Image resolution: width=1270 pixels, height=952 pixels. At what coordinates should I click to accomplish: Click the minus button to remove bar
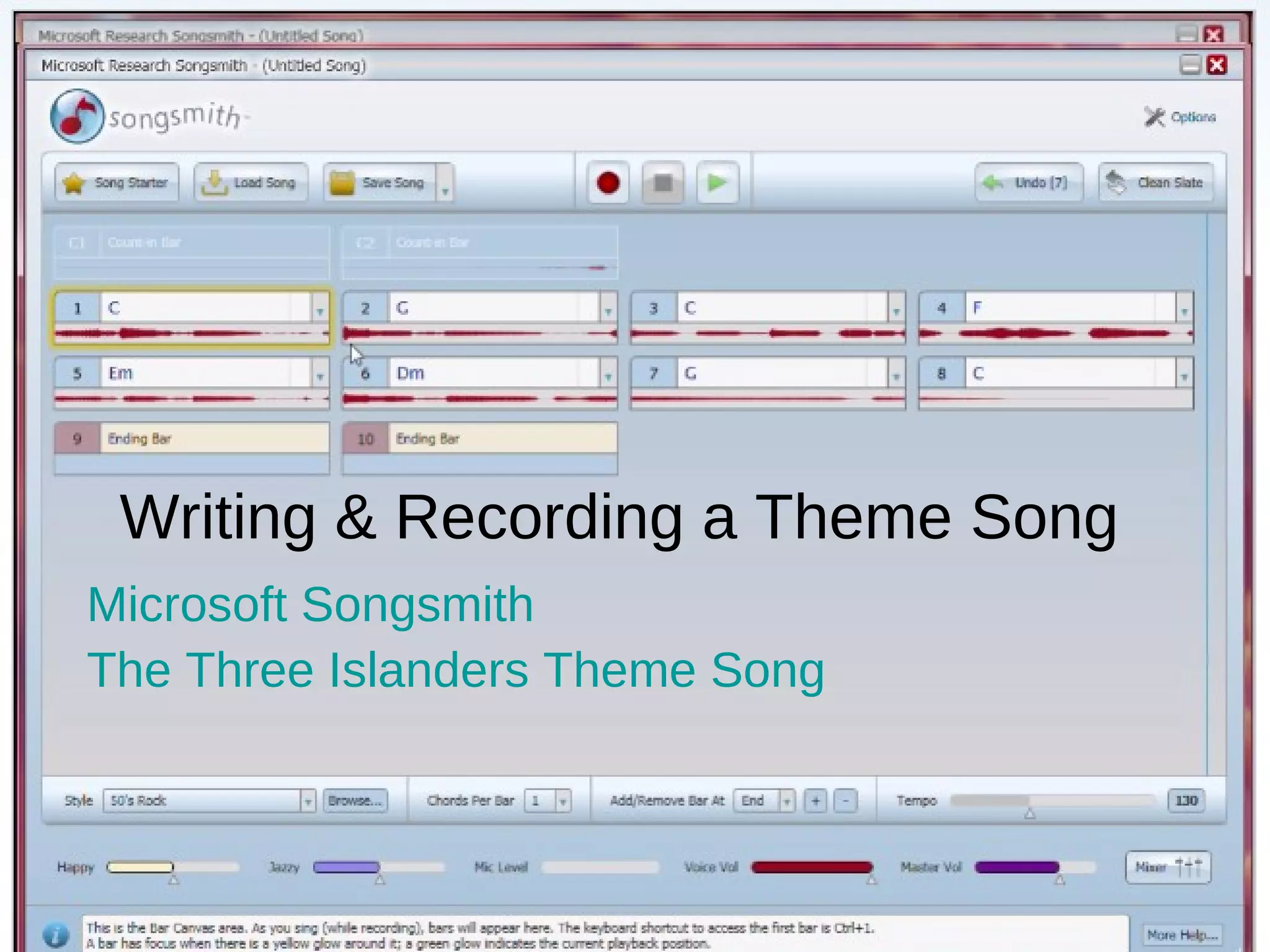pos(845,801)
